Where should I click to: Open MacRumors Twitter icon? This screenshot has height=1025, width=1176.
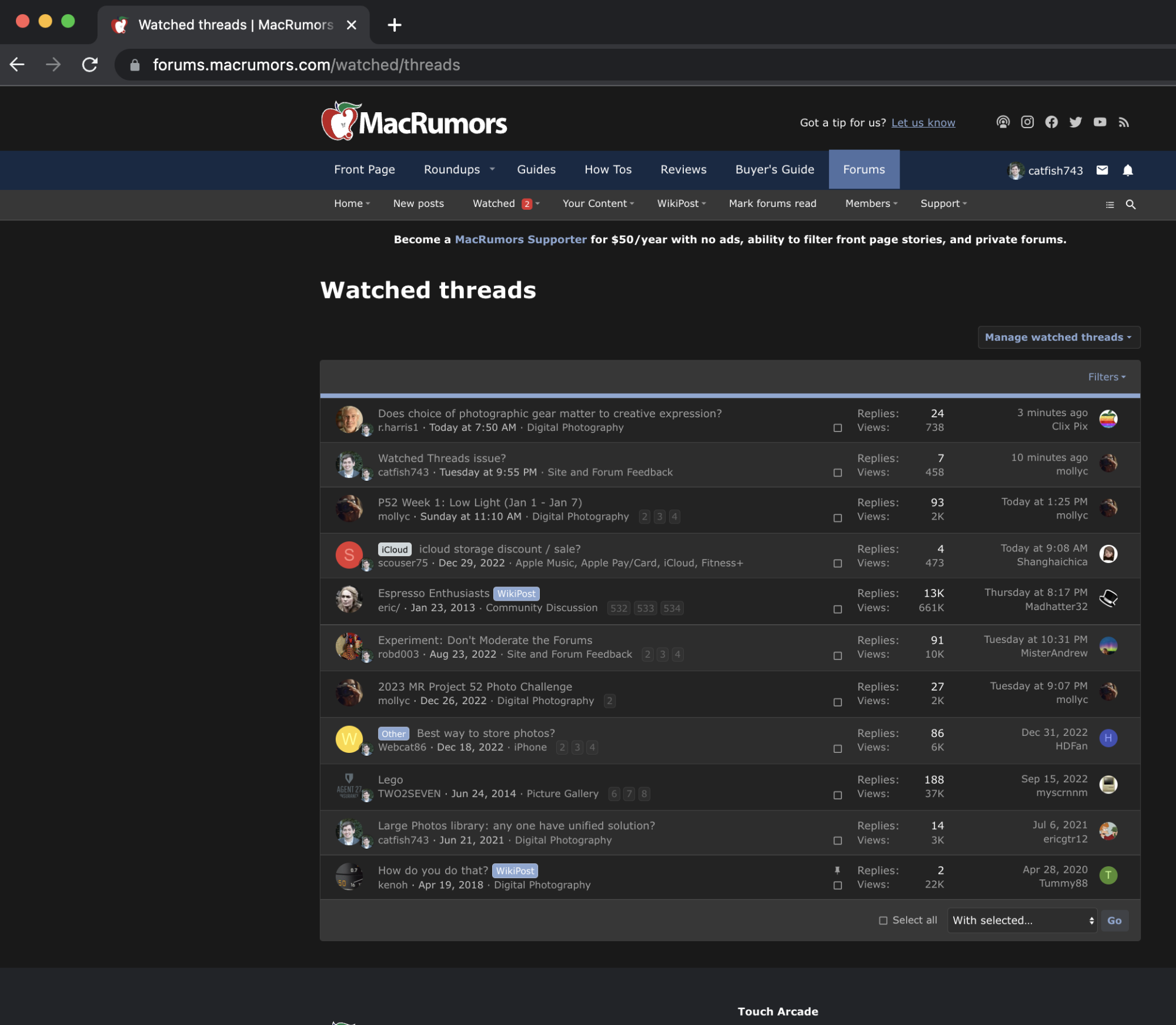[x=1075, y=122]
